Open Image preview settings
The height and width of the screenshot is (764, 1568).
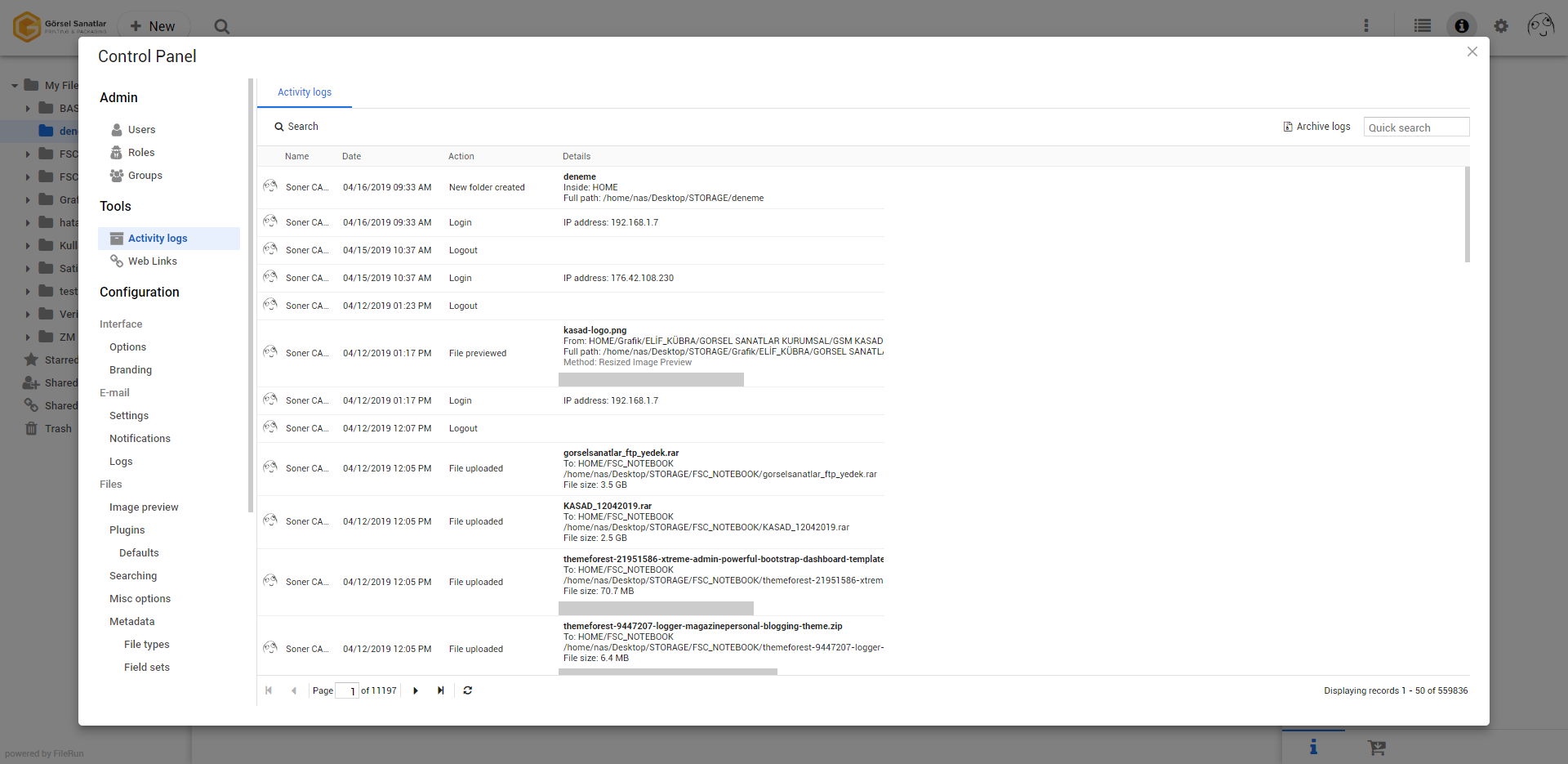coord(144,507)
